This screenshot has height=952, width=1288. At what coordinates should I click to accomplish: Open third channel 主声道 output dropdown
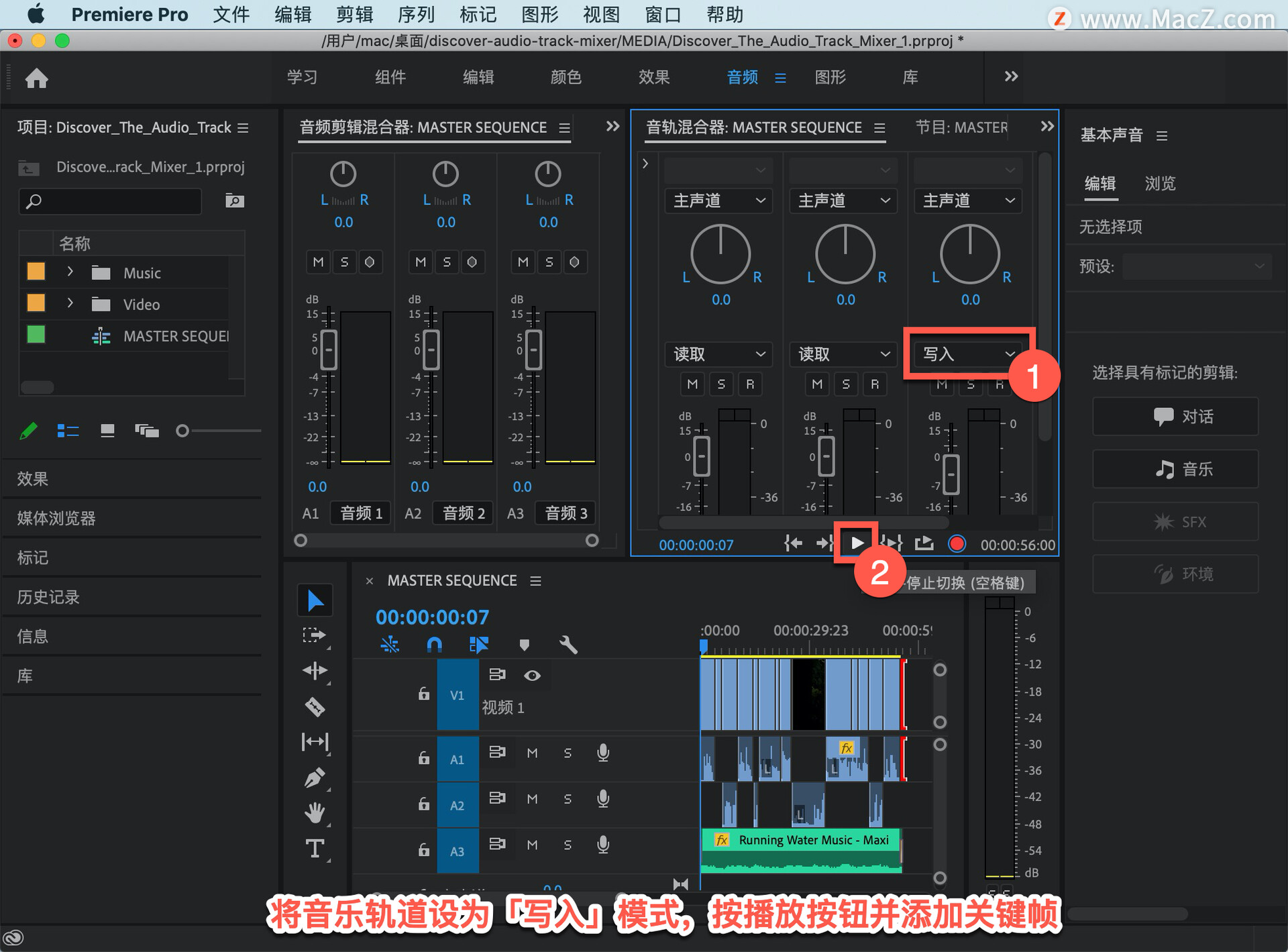pos(968,201)
